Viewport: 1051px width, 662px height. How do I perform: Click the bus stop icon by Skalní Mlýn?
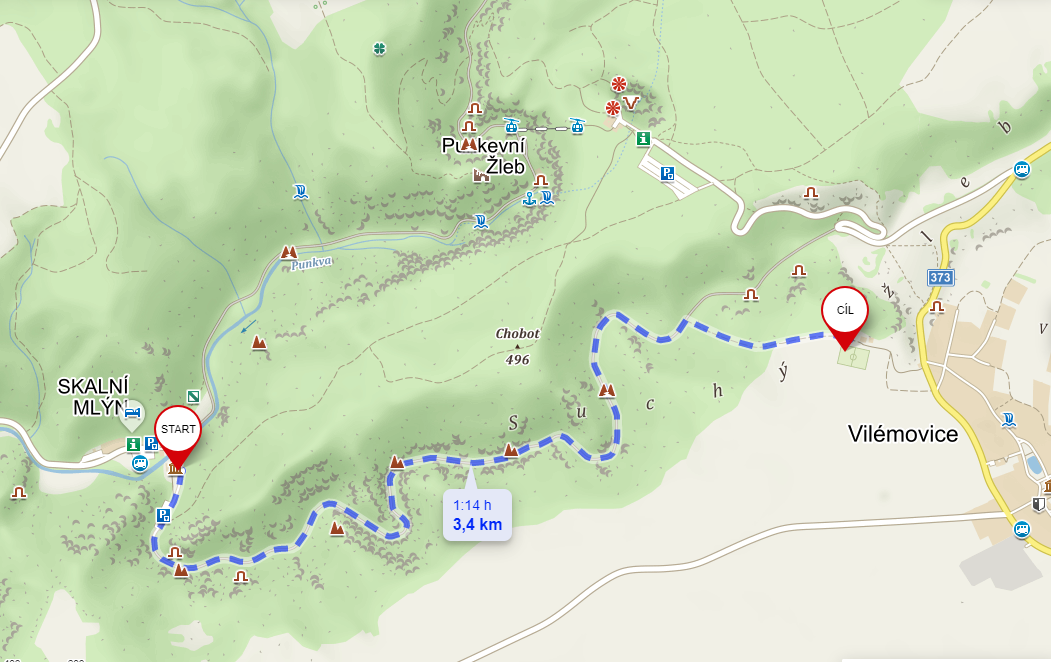[139, 463]
